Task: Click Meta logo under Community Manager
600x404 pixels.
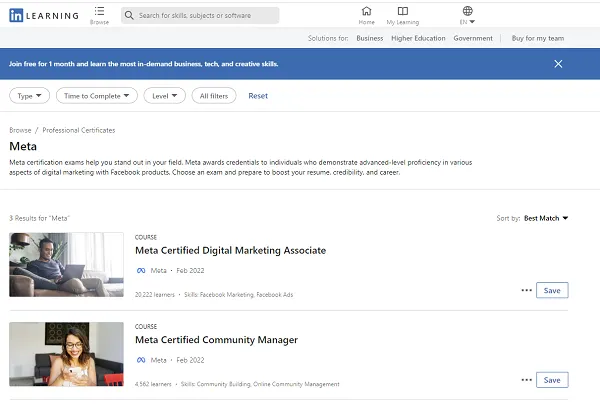Action: tap(141, 360)
